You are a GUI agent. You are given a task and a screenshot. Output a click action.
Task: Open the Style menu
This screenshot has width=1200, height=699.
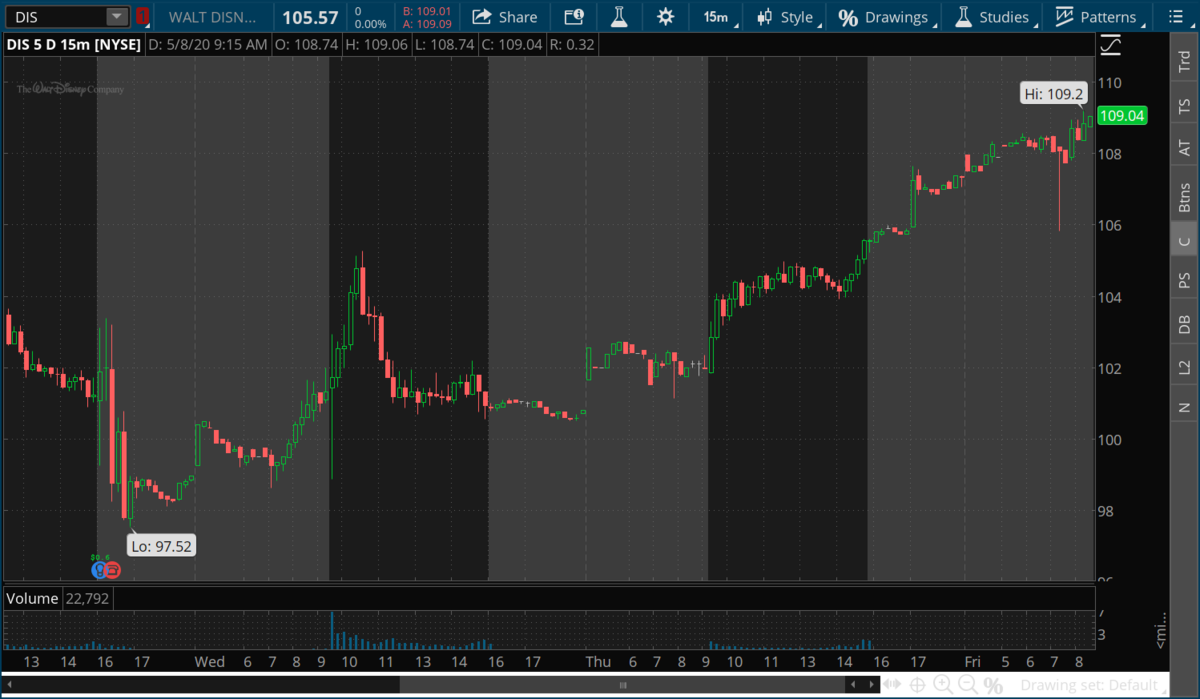(786, 17)
